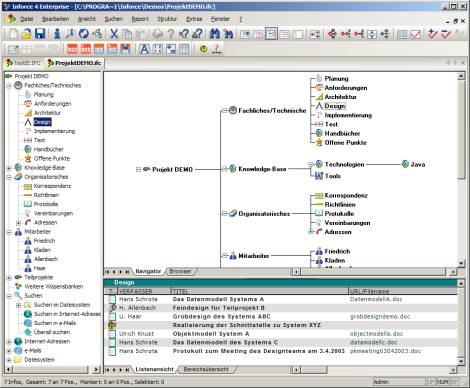The height and width of the screenshot is (388, 470).
Task: Open the Struktur menu
Action: click(167, 19)
